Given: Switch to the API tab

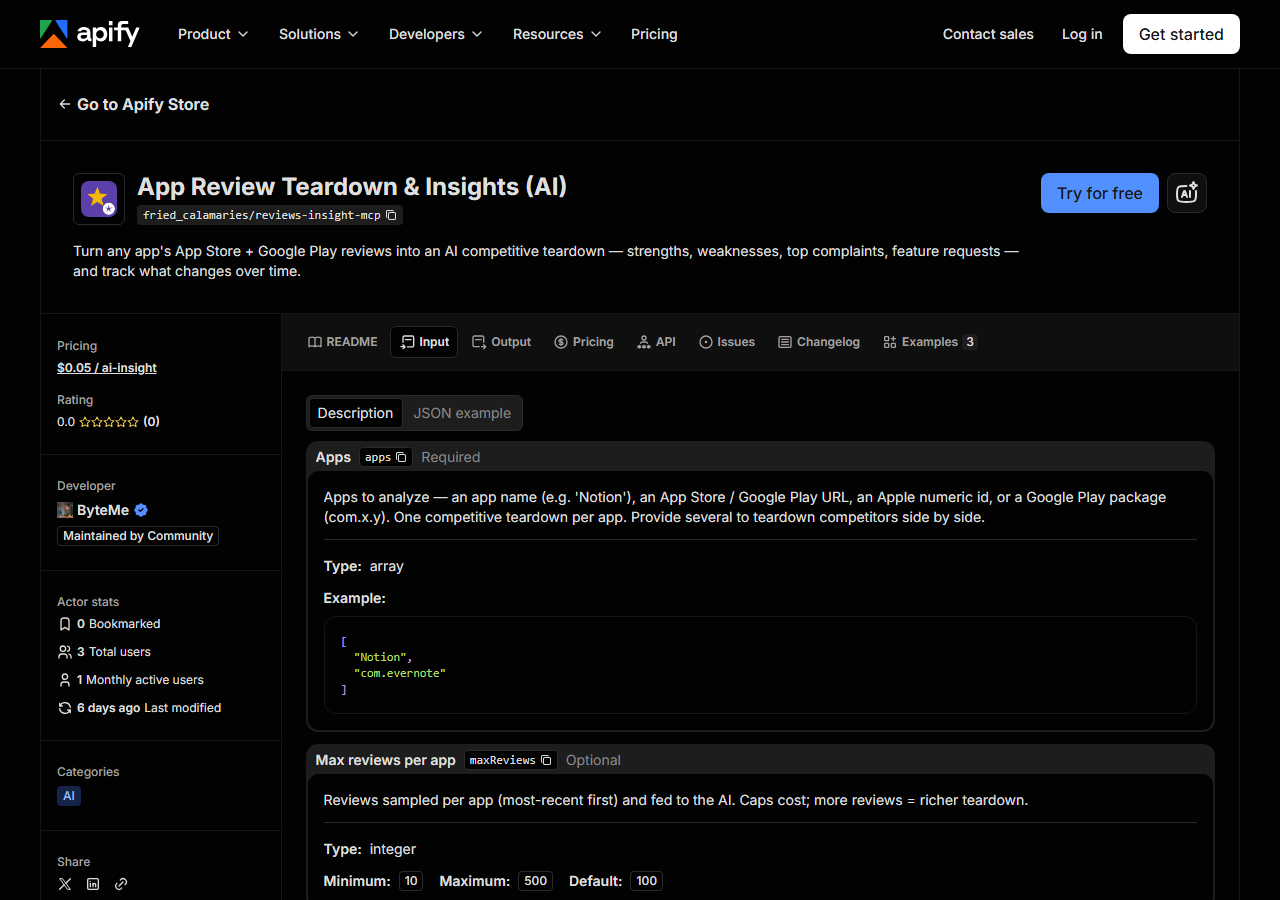Looking at the screenshot, I should (x=657, y=342).
